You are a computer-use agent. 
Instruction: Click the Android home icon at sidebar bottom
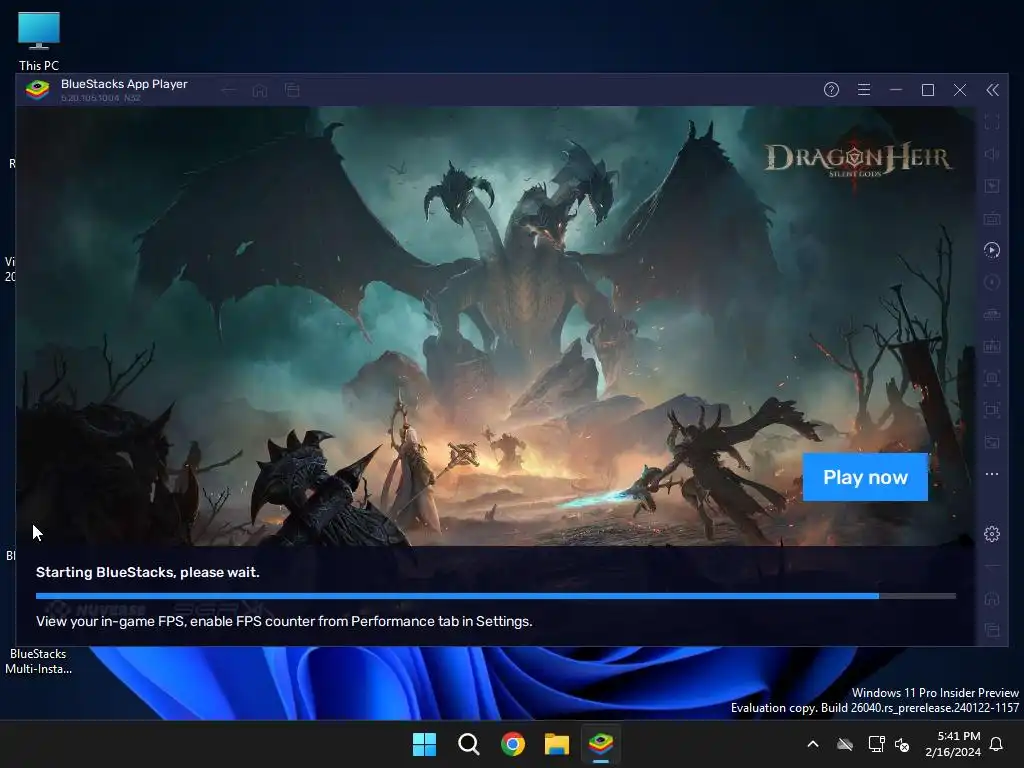pos(991,598)
